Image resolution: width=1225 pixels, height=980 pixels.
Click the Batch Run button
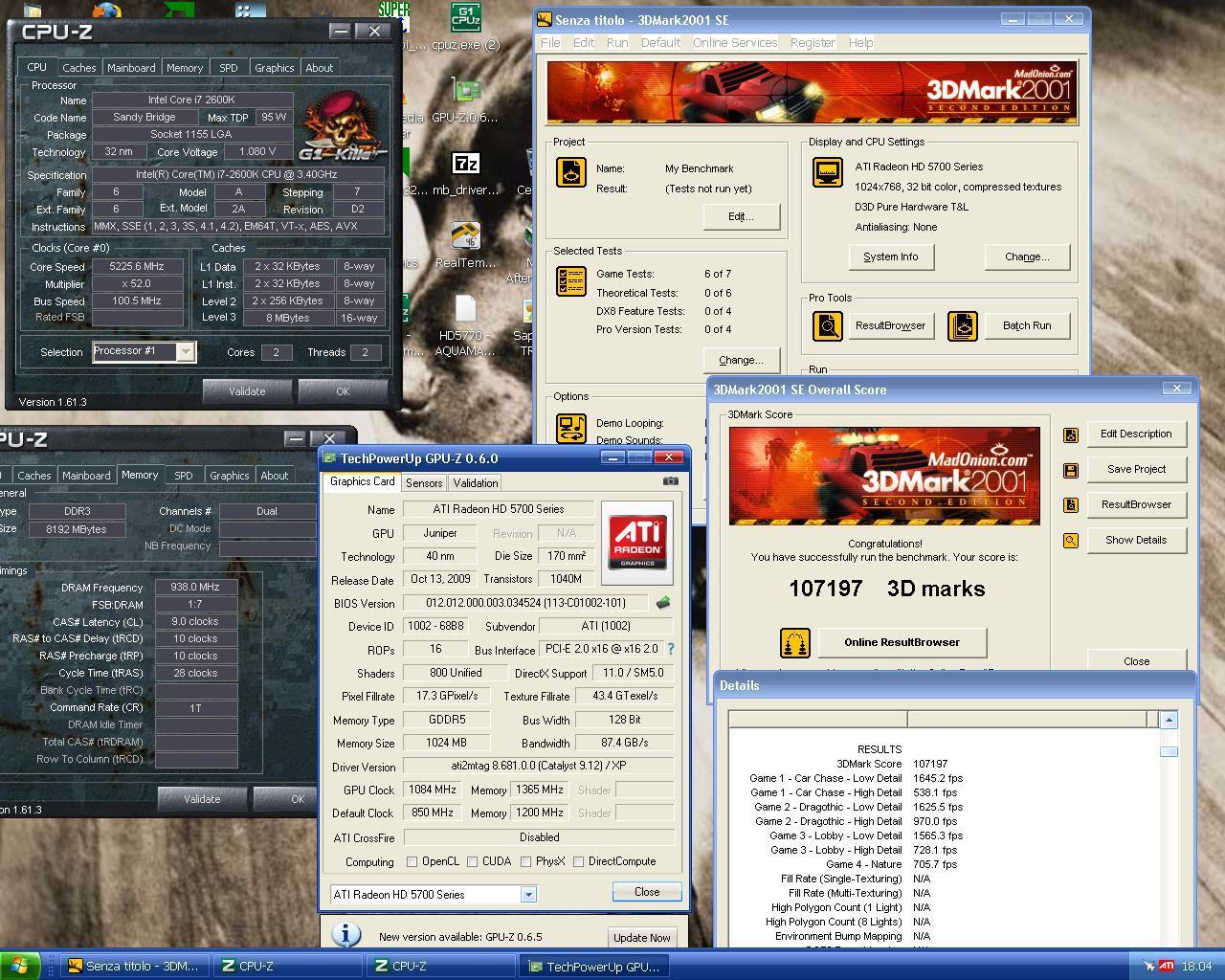click(1027, 325)
